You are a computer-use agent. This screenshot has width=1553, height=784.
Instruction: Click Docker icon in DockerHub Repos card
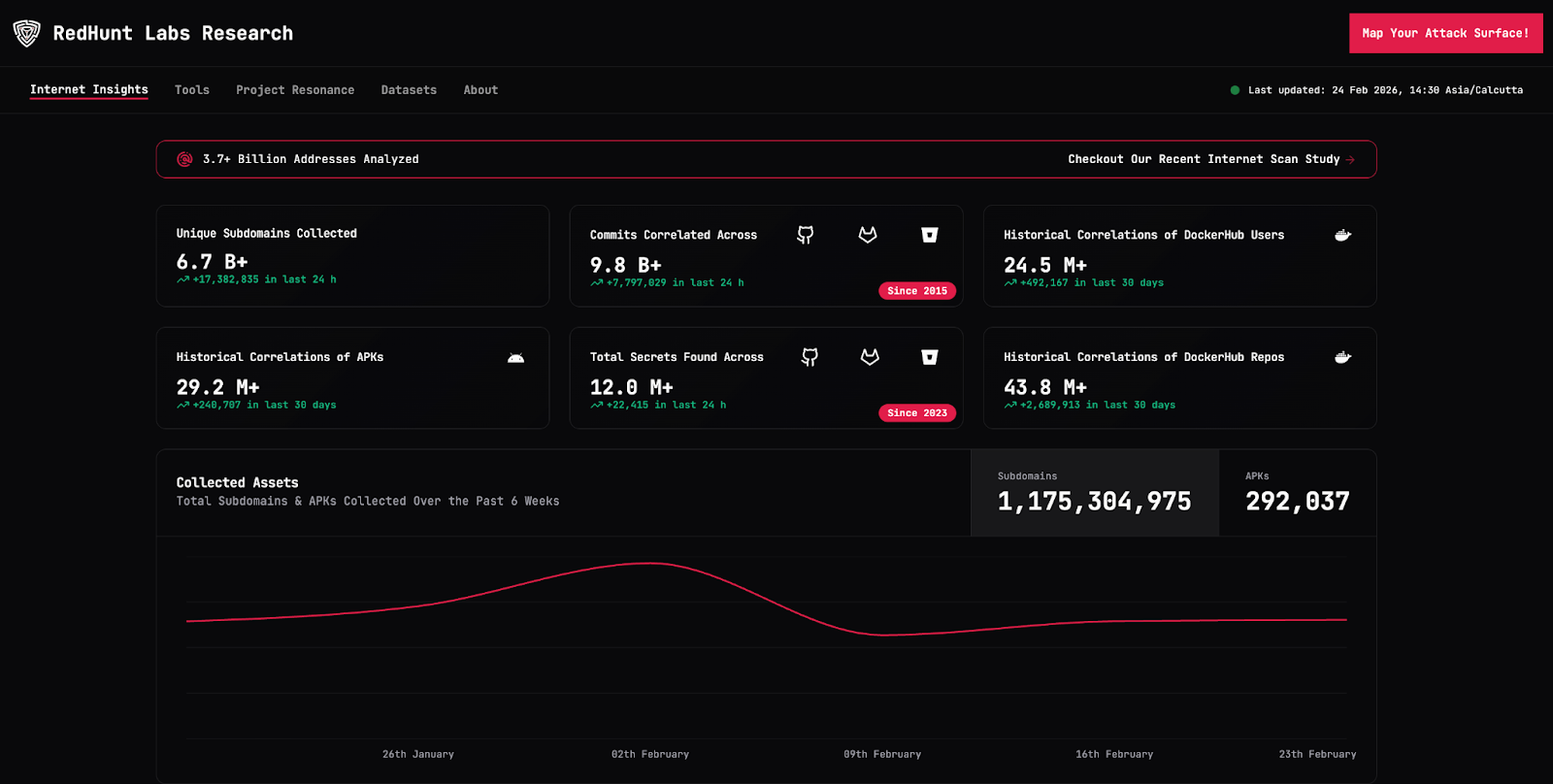(x=1342, y=357)
